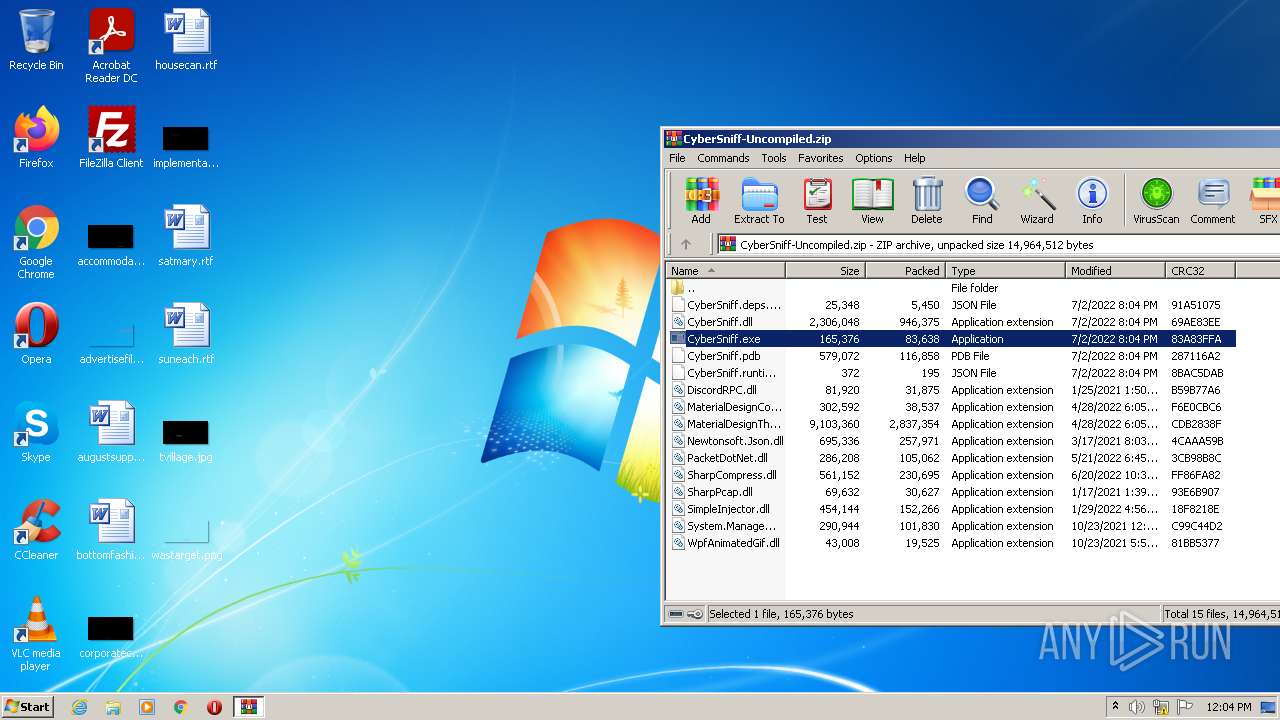Click the Add toolbar icon in WinRAR
Viewport: 1280px width, 720px height.
click(x=701, y=201)
